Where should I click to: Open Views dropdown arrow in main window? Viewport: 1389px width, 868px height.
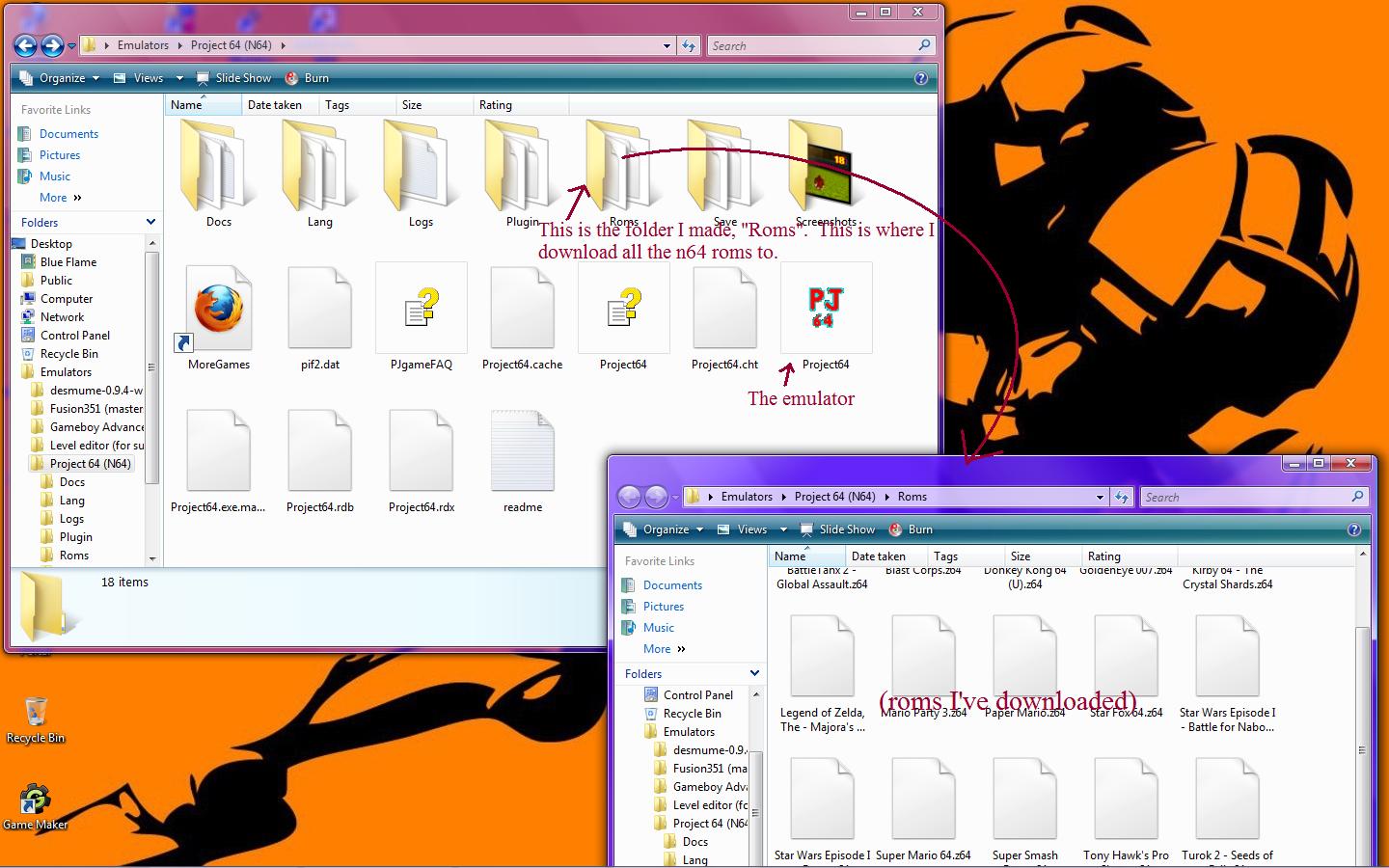pos(178,78)
